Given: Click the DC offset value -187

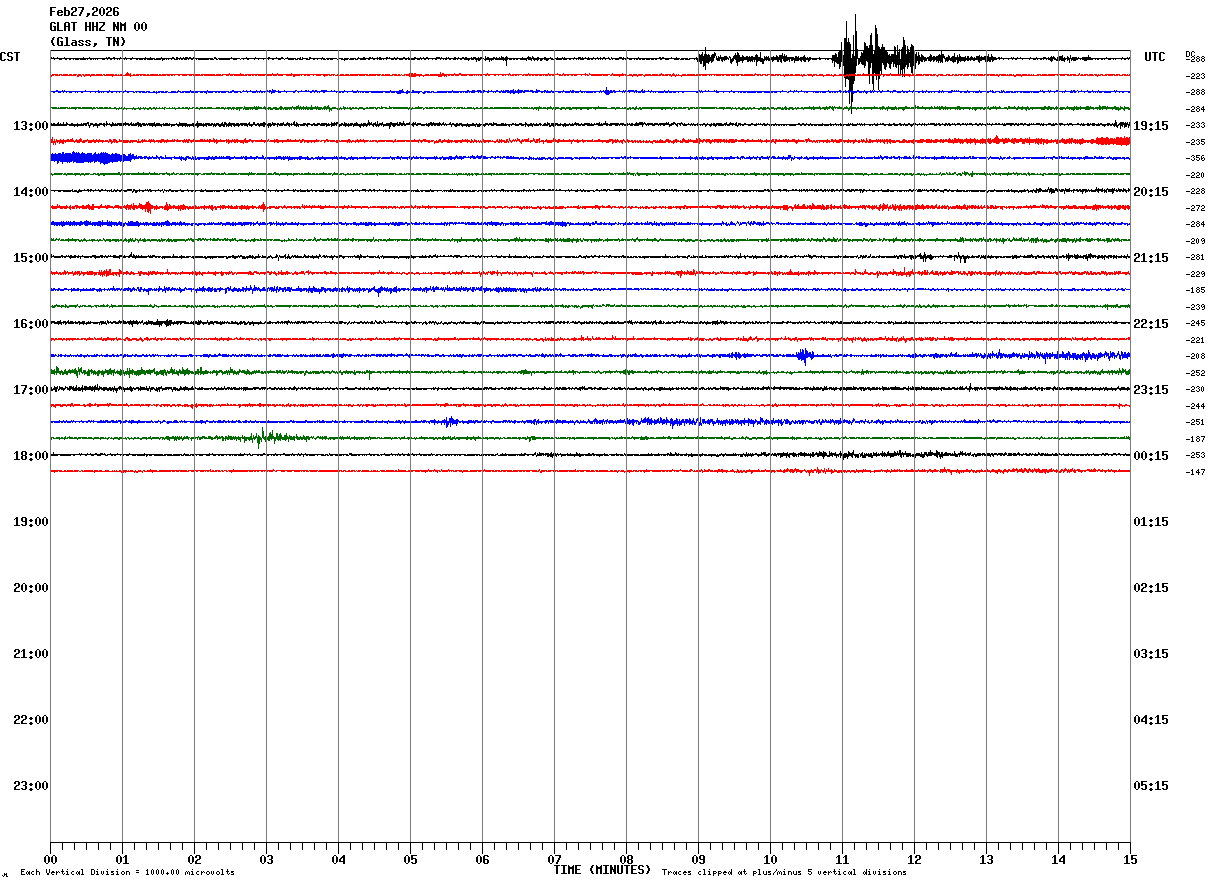Looking at the screenshot, I should (x=1195, y=439).
